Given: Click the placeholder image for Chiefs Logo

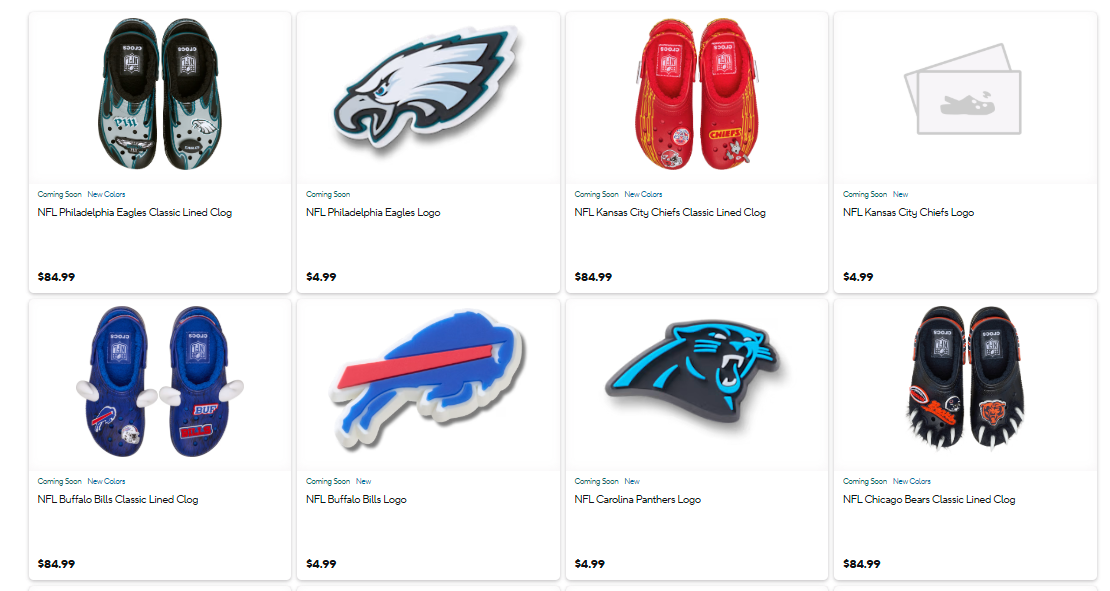Looking at the screenshot, I should [963, 90].
